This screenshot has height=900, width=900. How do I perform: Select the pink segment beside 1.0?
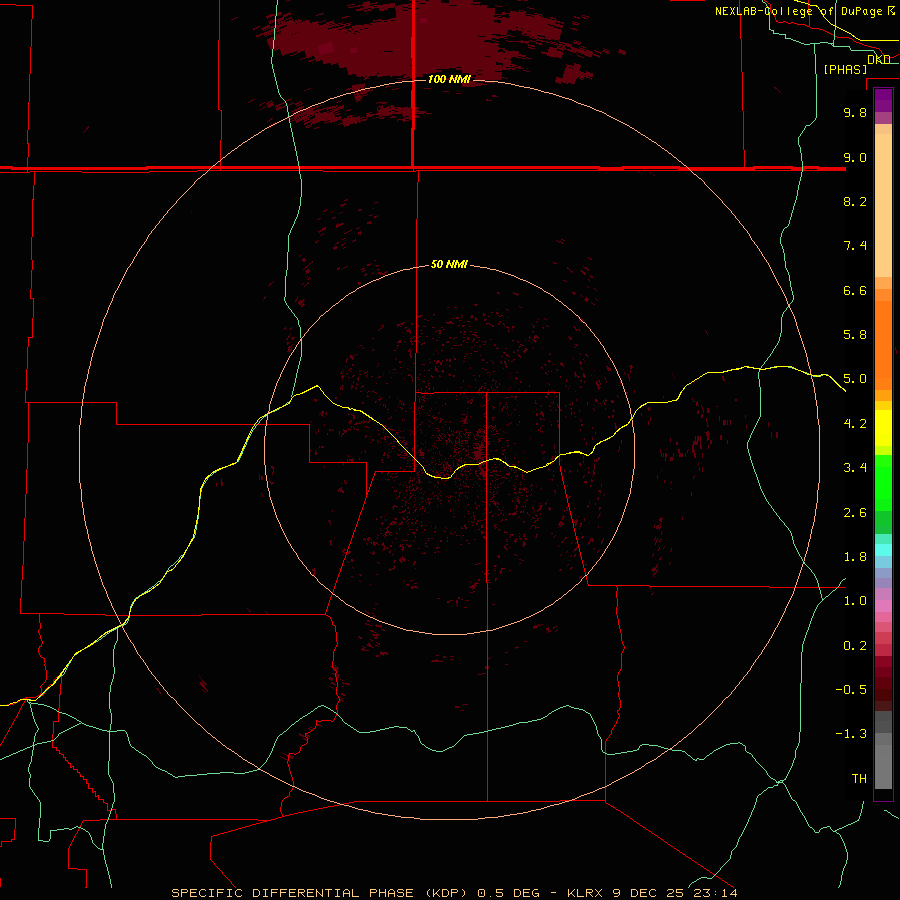(883, 606)
